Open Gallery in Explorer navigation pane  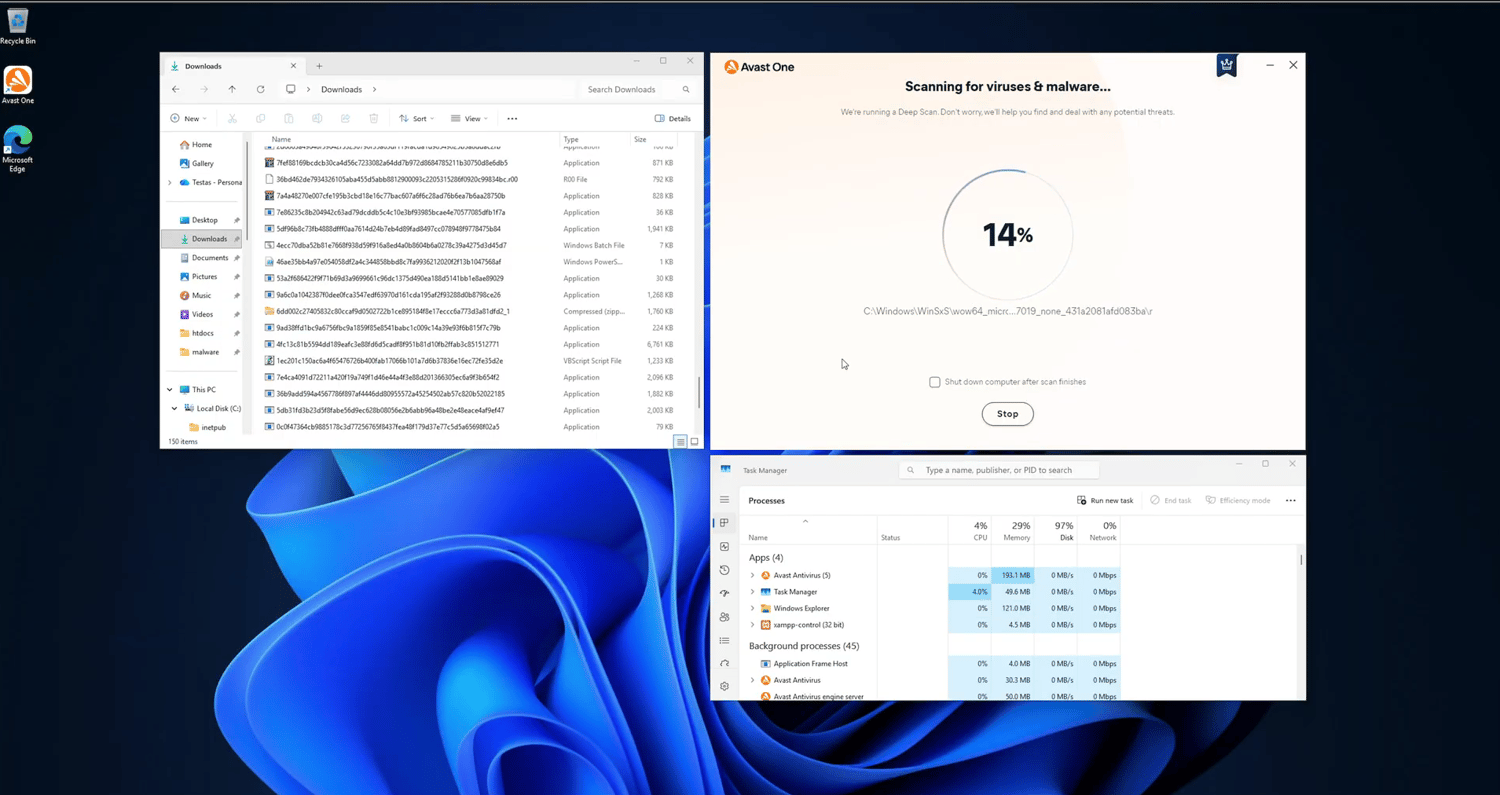pos(196,163)
